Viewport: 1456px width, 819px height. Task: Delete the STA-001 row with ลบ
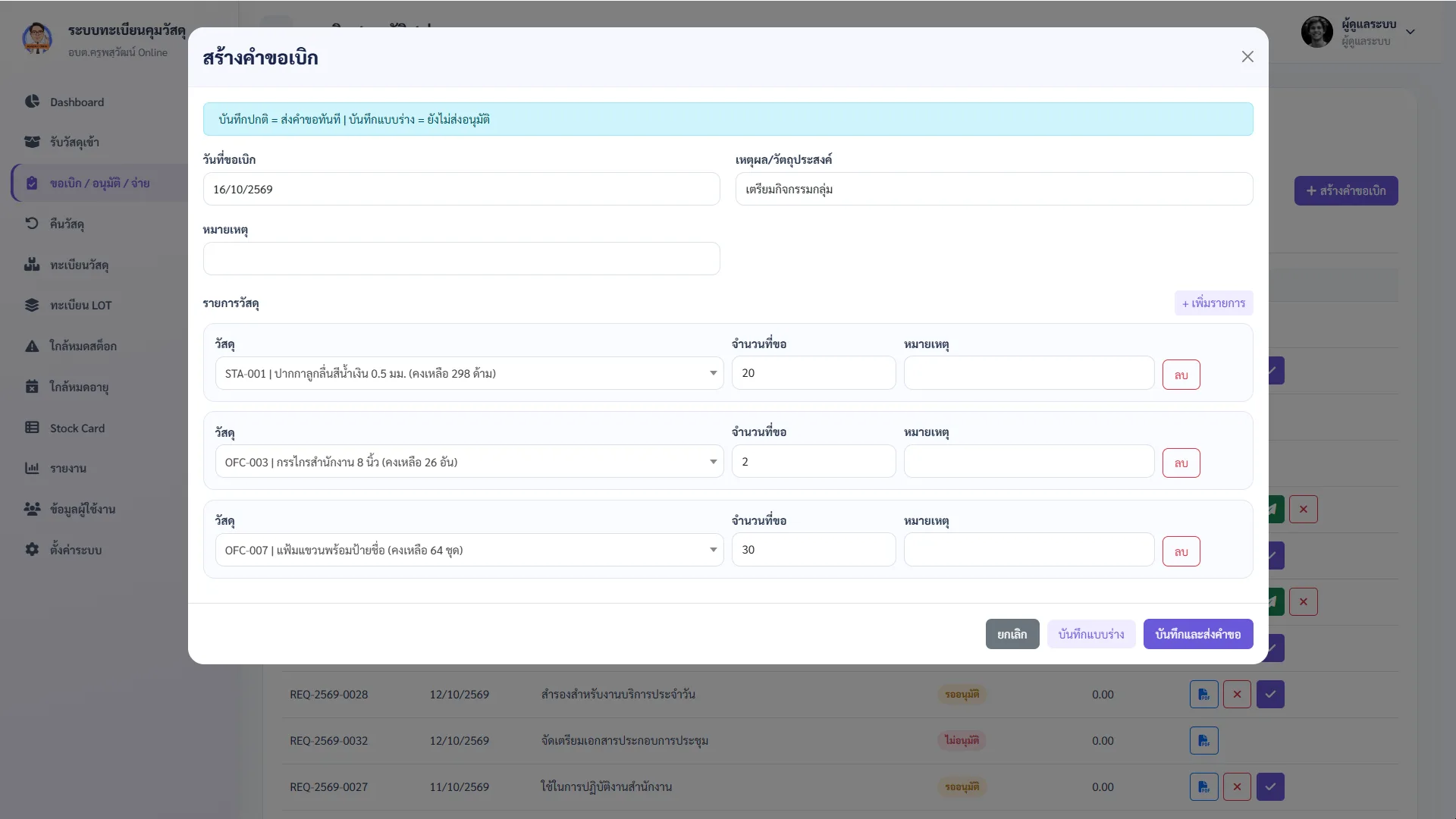1181,375
